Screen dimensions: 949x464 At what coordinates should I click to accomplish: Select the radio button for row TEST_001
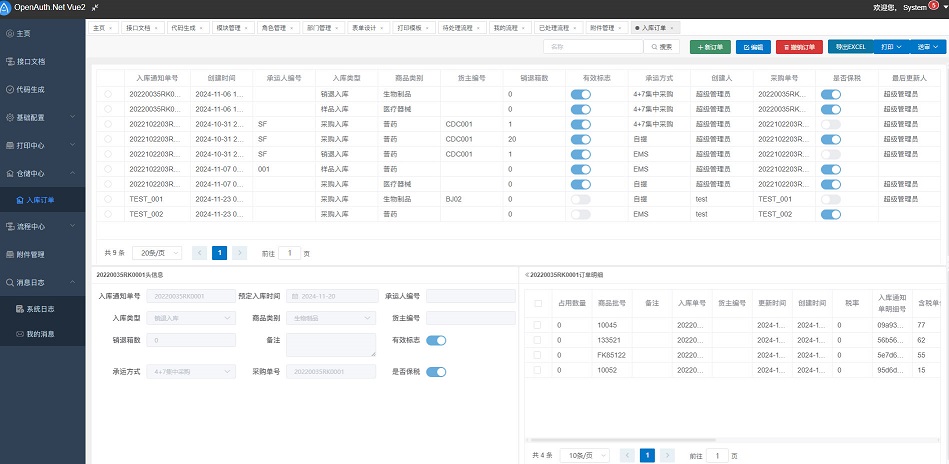point(108,198)
